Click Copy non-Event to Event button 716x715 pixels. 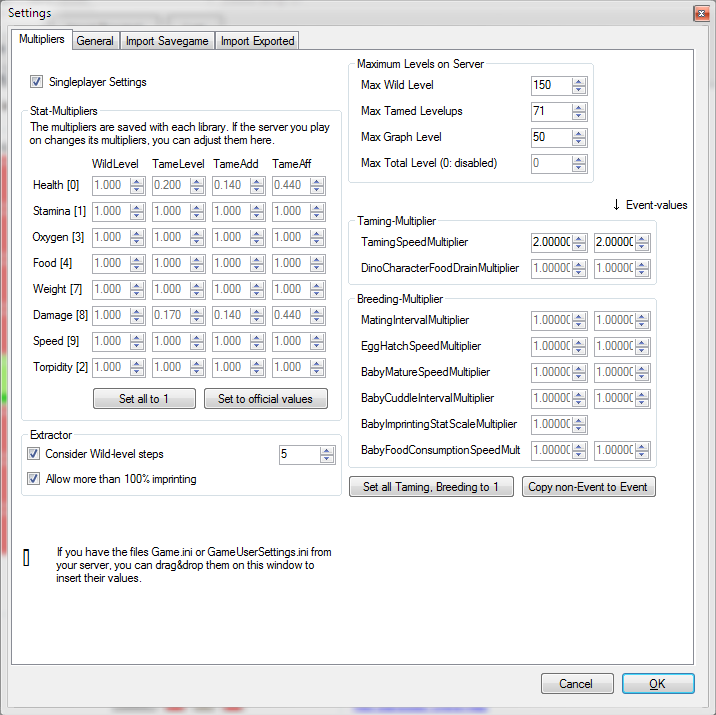(x=589, y=487)
